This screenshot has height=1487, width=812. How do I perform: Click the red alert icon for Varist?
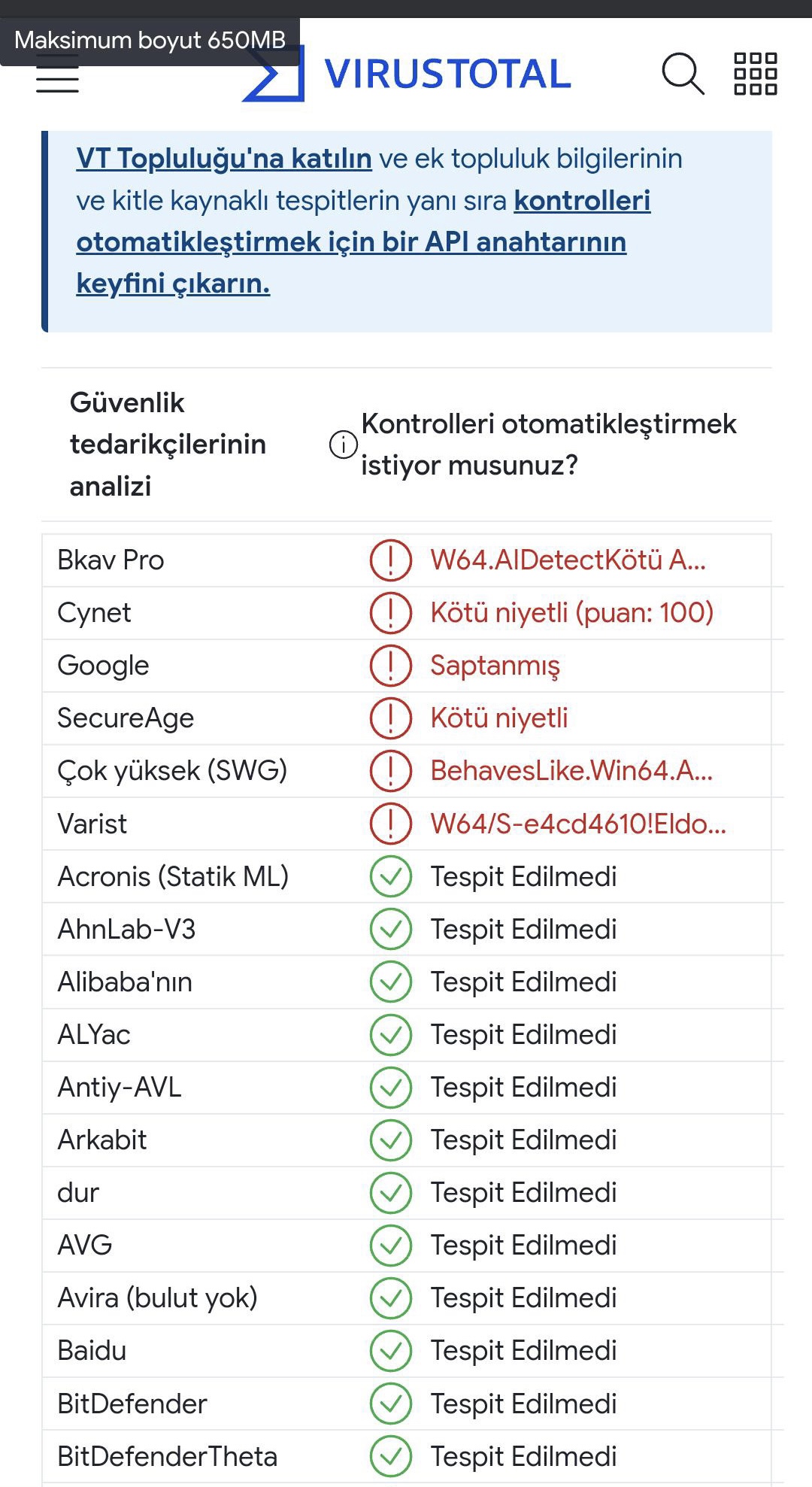pyautogui.click(x=391, y=824)
